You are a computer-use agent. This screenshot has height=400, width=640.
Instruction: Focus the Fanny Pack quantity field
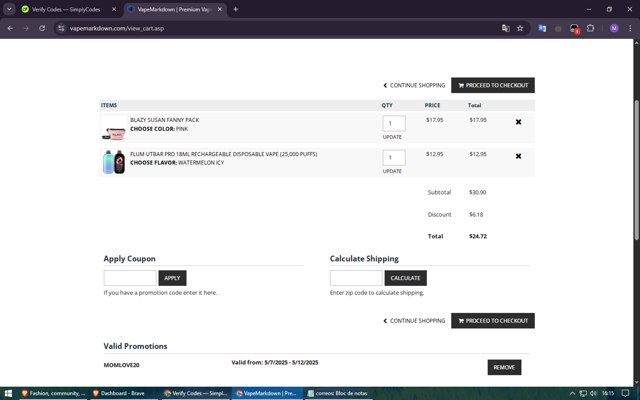(x=394, y=123)
